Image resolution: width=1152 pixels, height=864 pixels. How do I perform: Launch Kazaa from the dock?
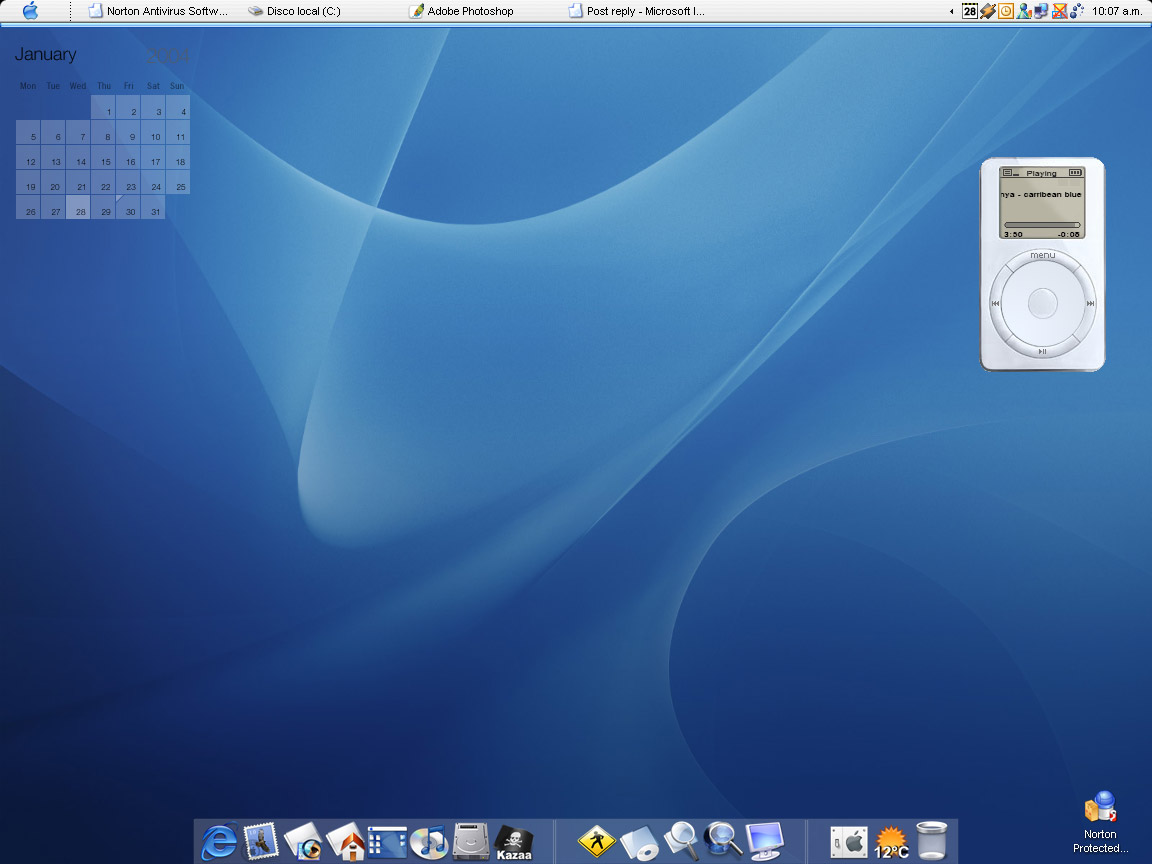[514, 843]
